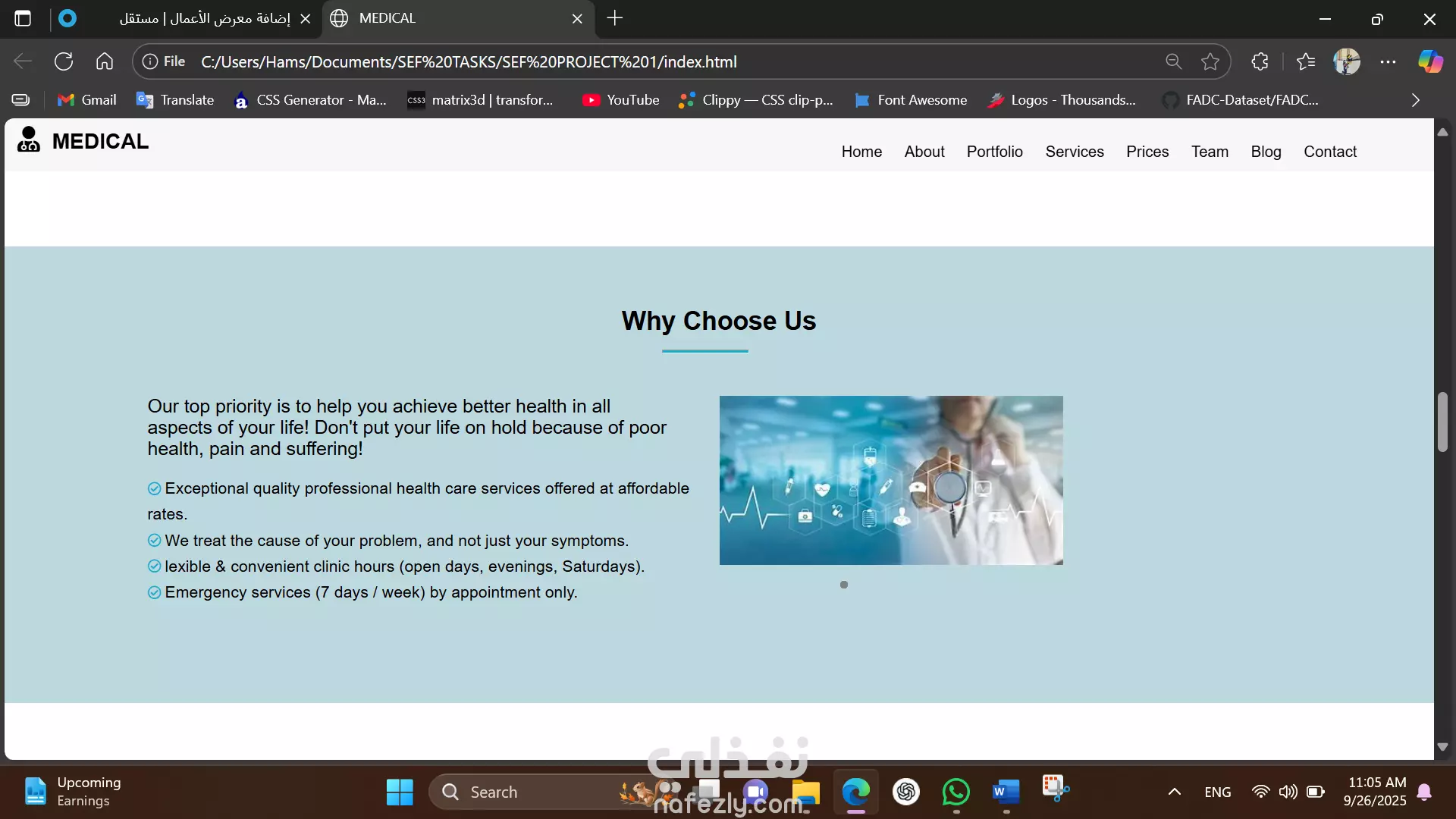The image size is (1456, 819).
Task: Click the taskbar Search box
Action: click(531, 792)
